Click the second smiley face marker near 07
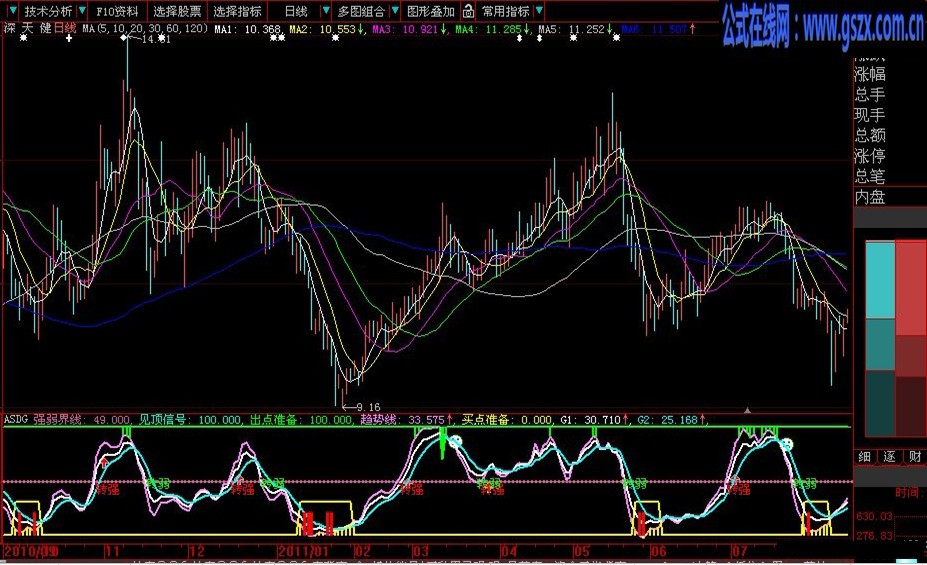 coord(787,443)
